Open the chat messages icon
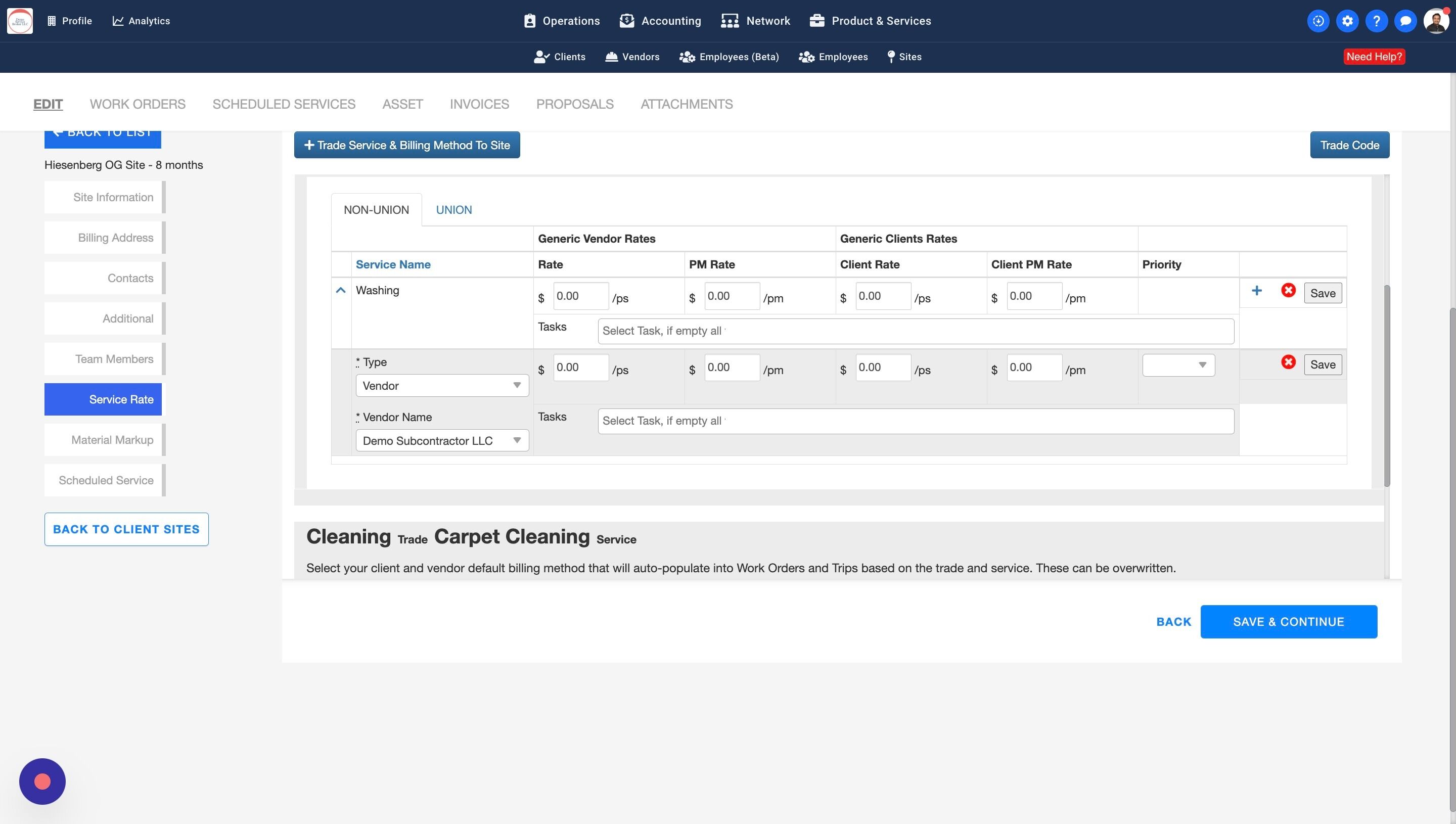This screenshot has width=1456, height=824. tap(1404, 21)
